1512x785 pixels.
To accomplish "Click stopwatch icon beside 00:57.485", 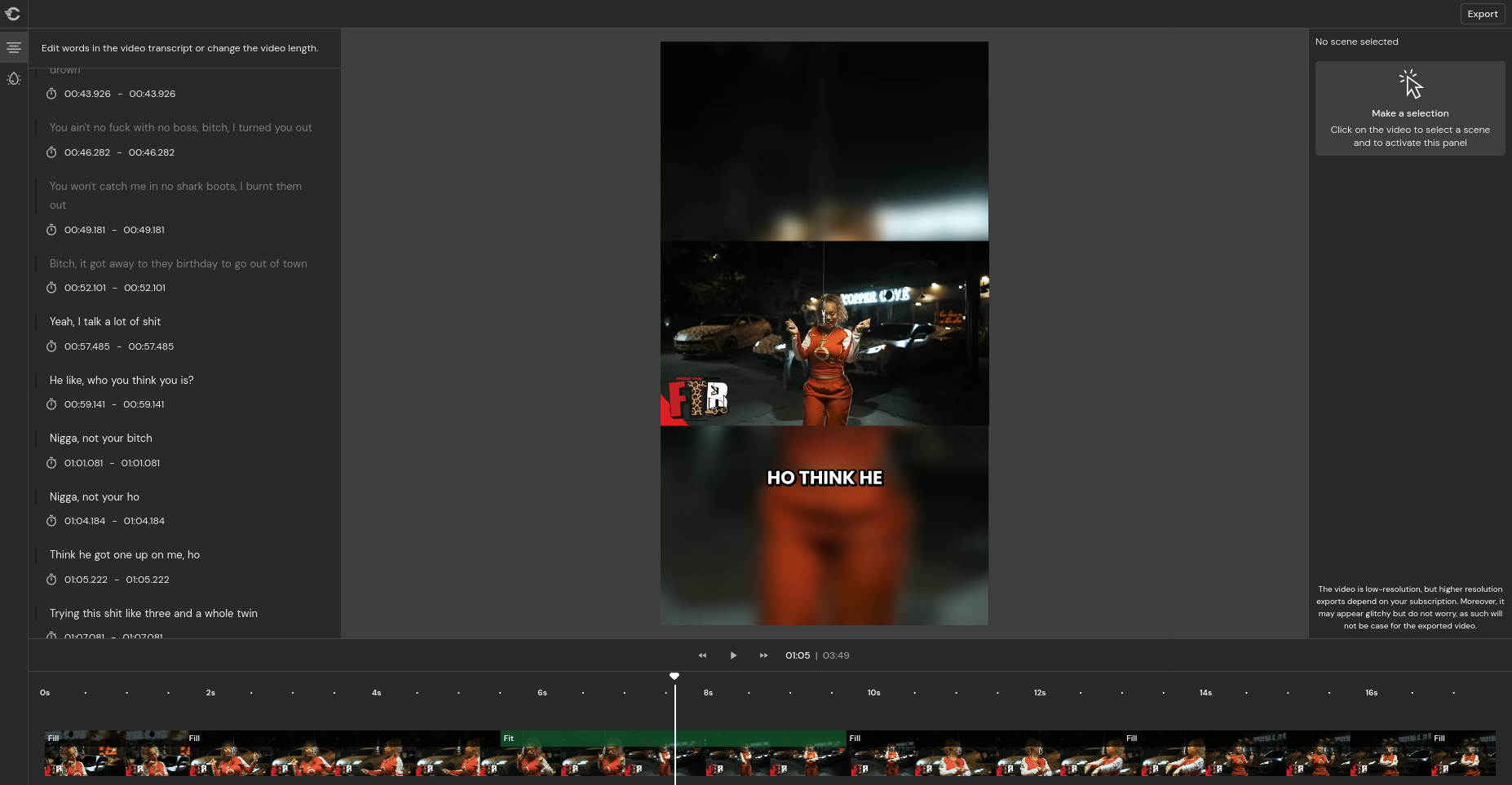I will coord(51,346).
